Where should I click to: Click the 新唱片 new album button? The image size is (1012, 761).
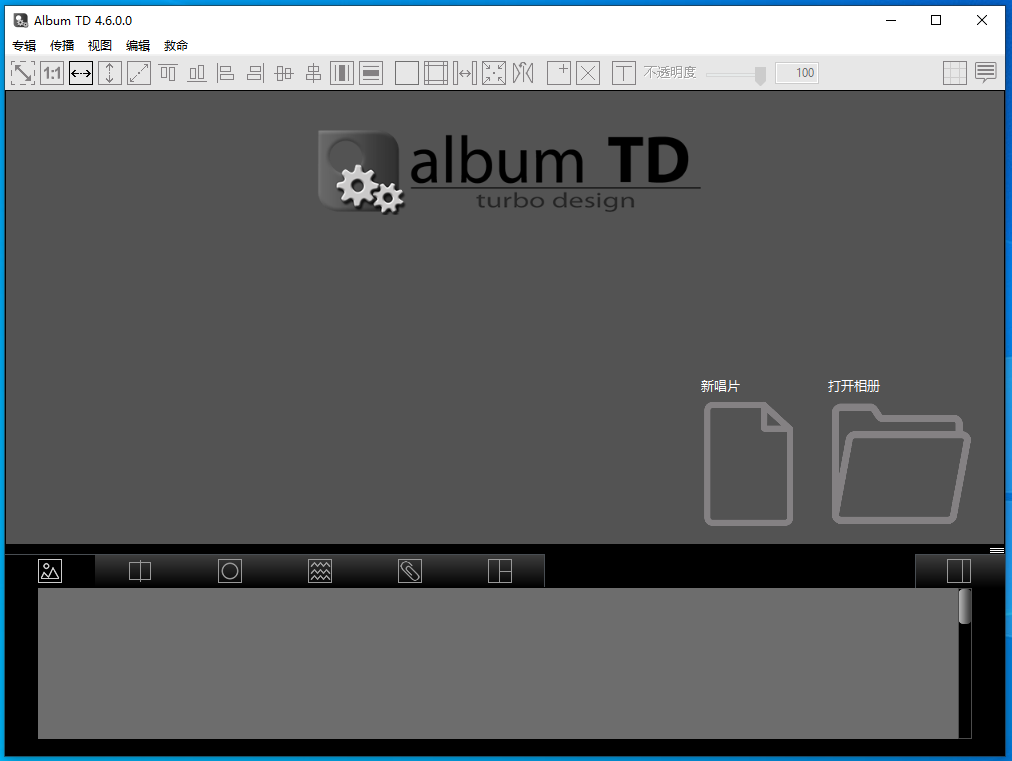click(x=748, y=462)
